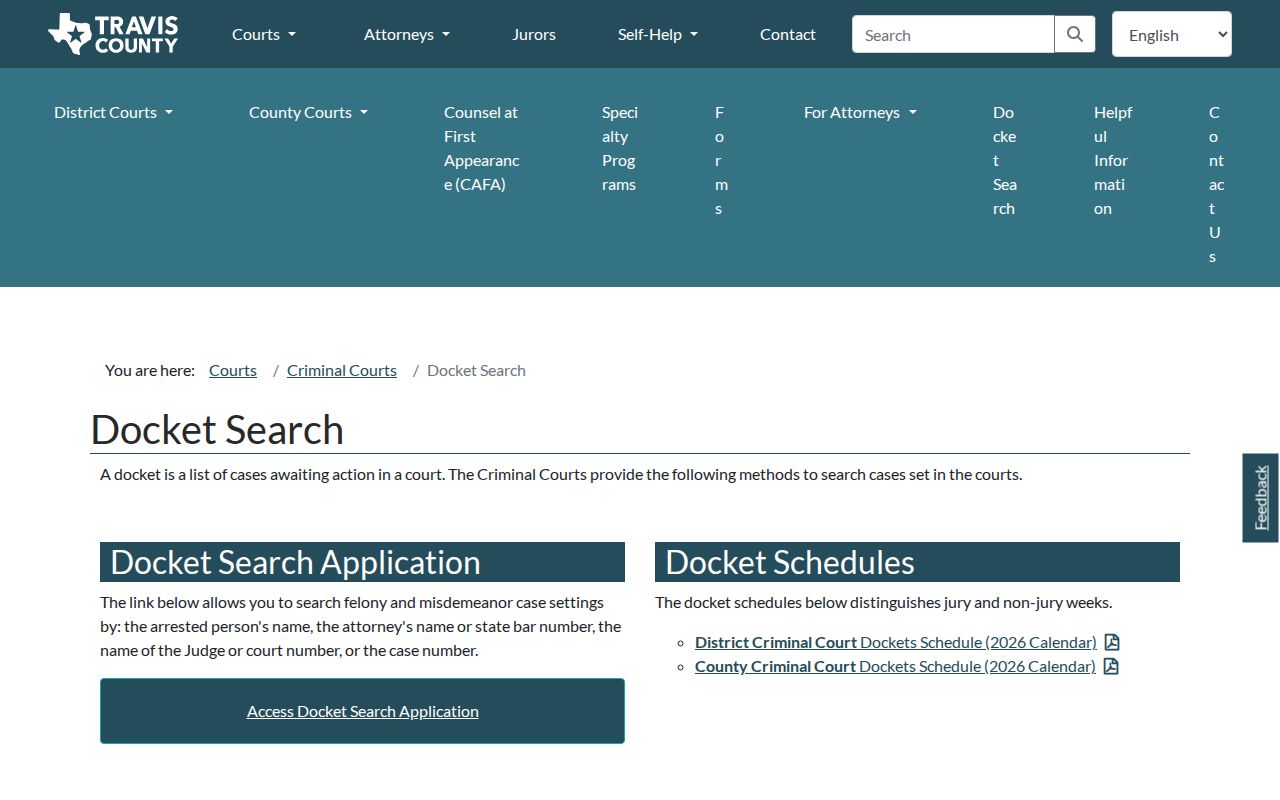1280x800 pixels.
Task: Open the Contact menu item
Action: 788,34
